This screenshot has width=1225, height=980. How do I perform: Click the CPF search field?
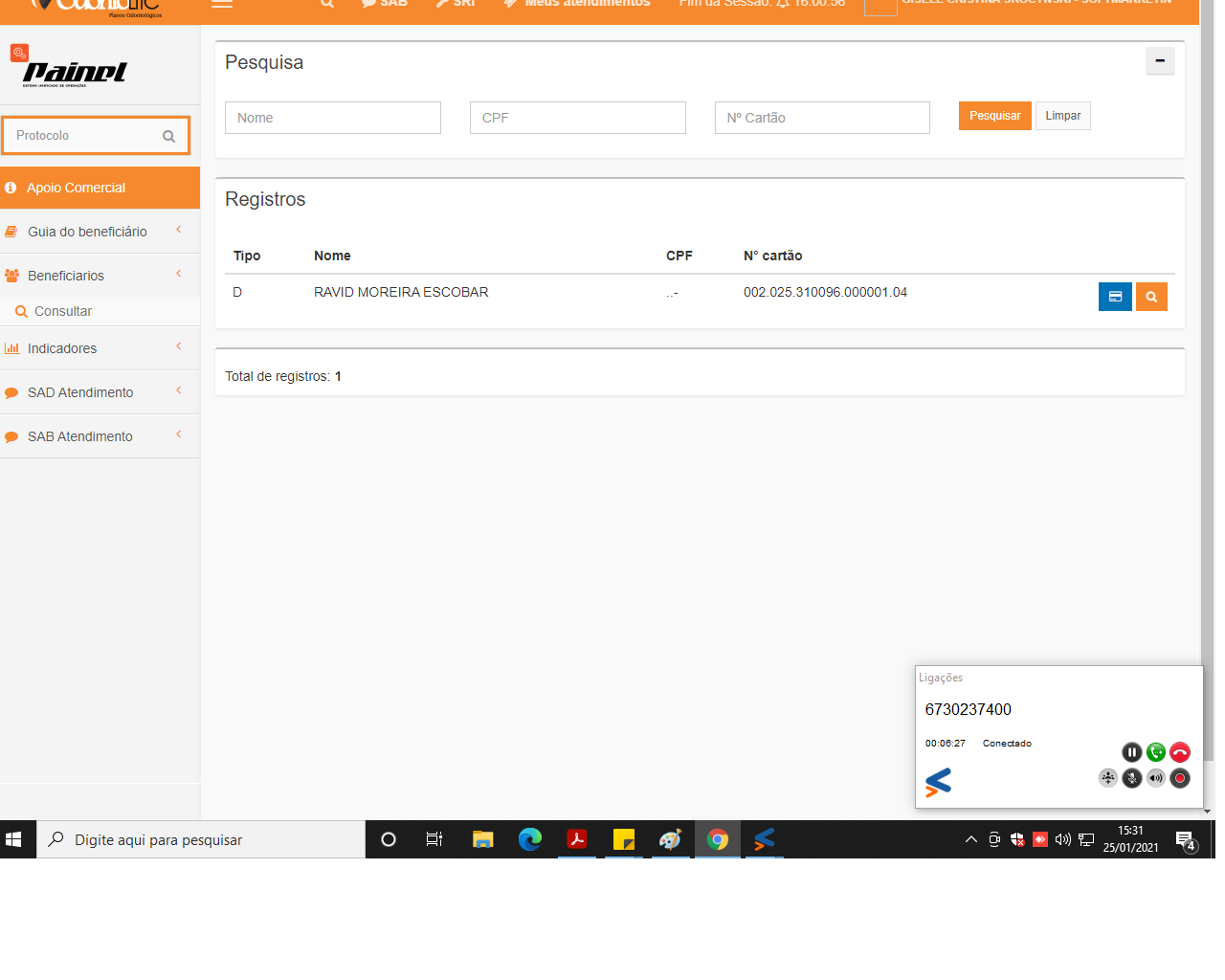click(x=577, y=118)
